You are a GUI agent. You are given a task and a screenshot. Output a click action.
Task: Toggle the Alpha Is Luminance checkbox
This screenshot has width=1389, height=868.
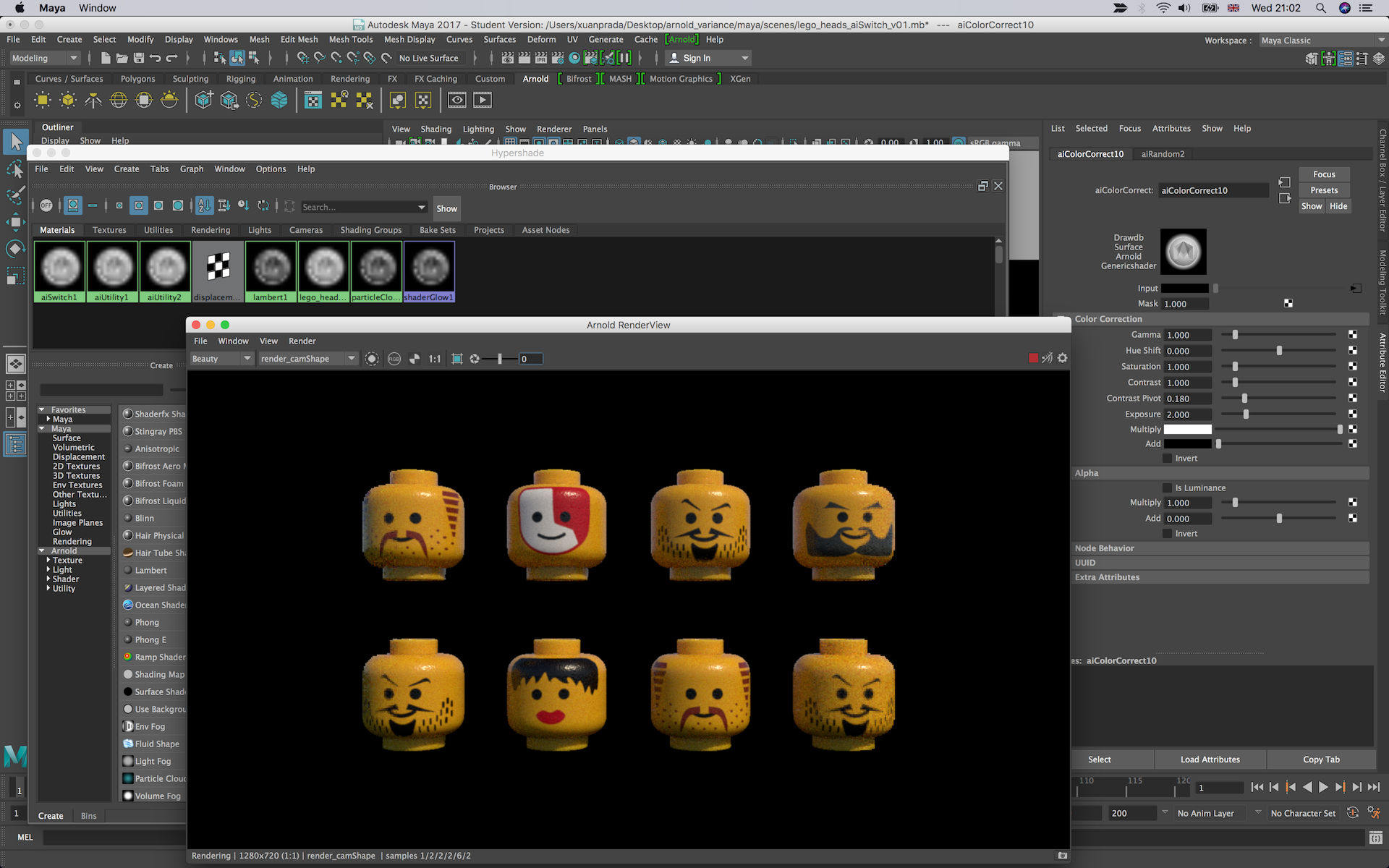pos(1167,488)
